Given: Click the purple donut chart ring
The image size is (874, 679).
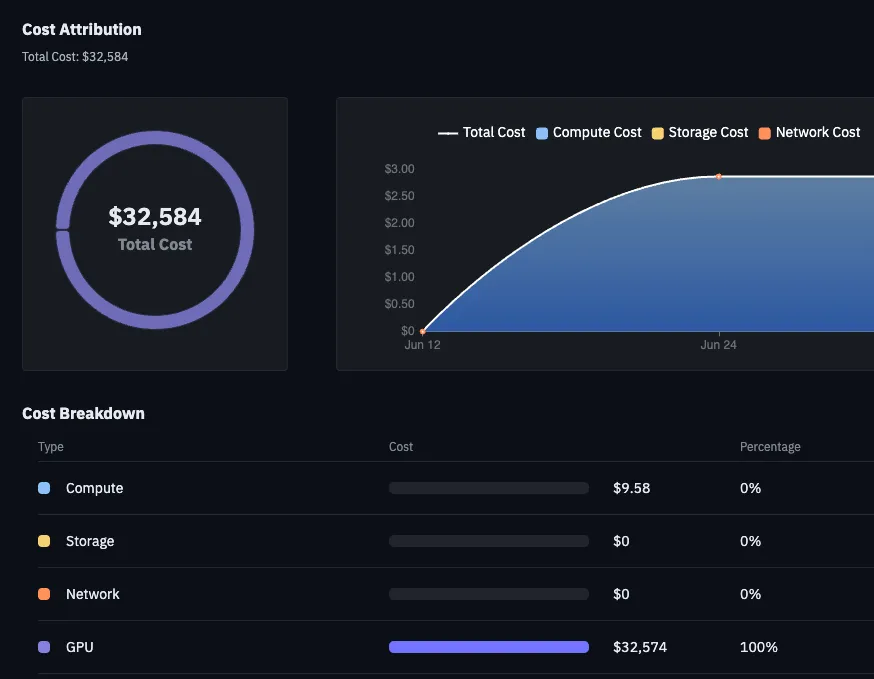Looking at the screenshot, I should [155, 138].
